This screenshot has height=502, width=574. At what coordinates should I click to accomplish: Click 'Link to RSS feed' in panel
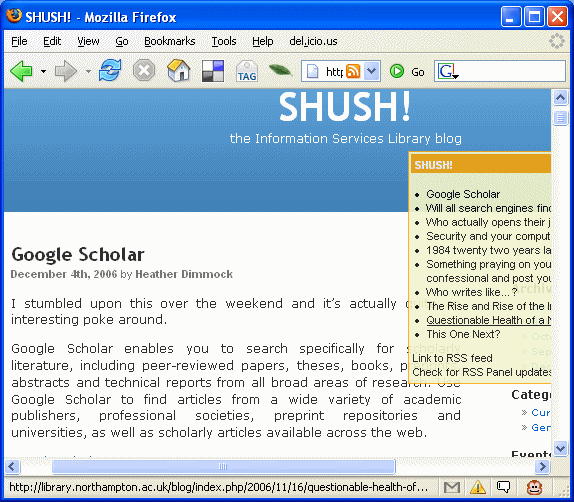click(x=452, y=358)
